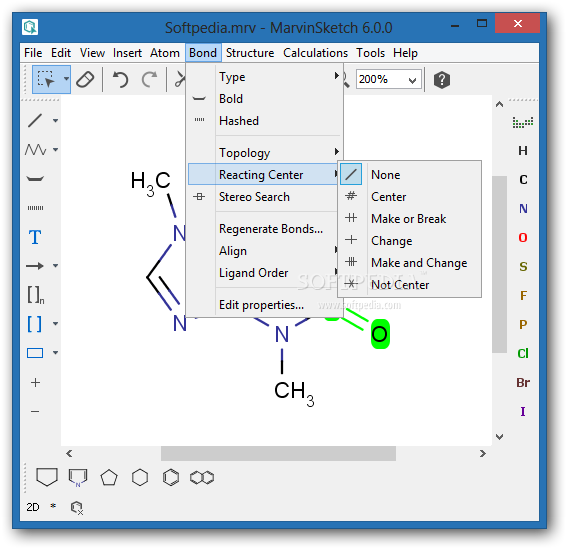Screen dimensions: 567x549
Task: Pick Hydrogen H atom button
Action: (x=523, y=150)
